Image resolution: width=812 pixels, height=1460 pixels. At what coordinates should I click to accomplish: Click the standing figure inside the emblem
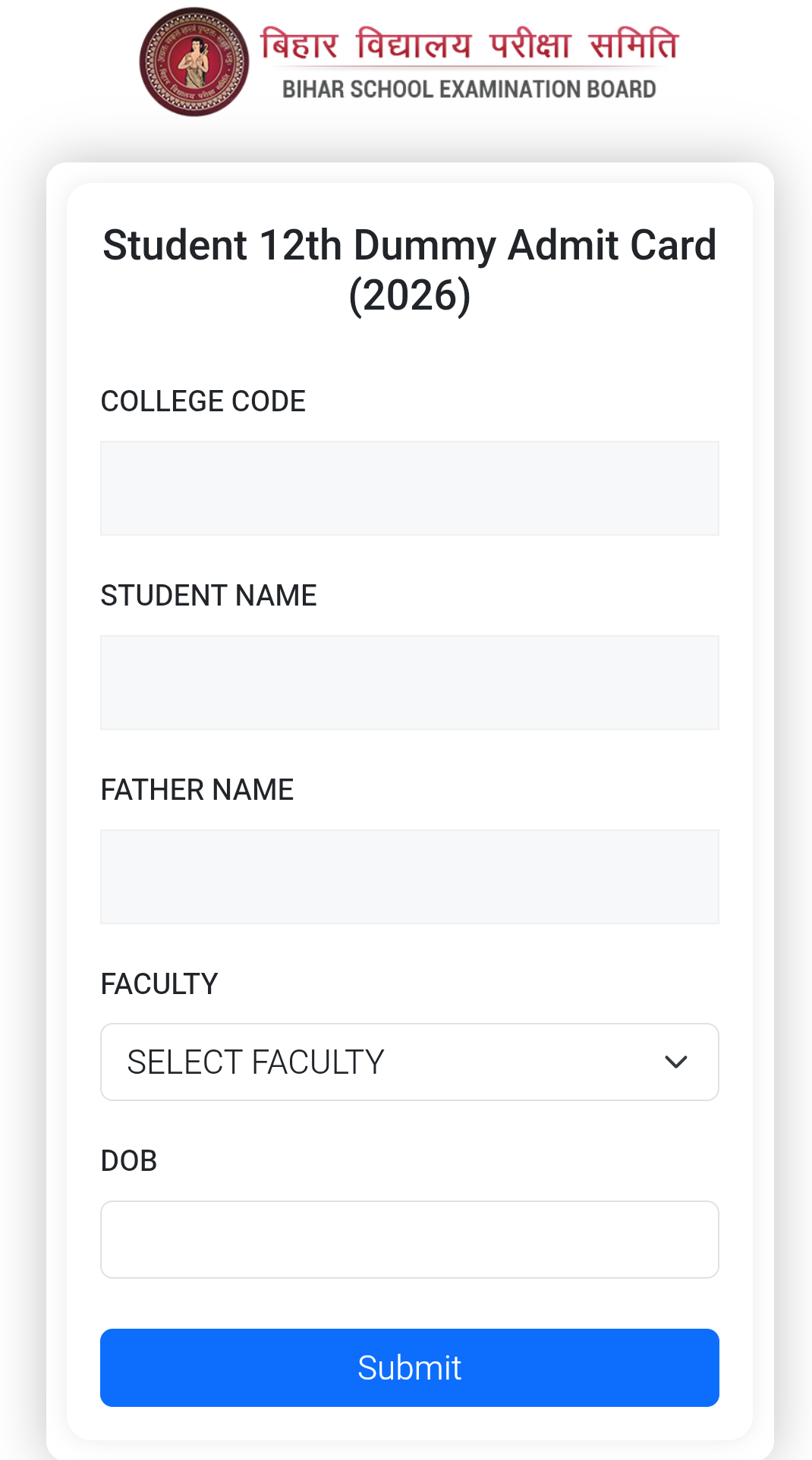(x=195, y=62)
